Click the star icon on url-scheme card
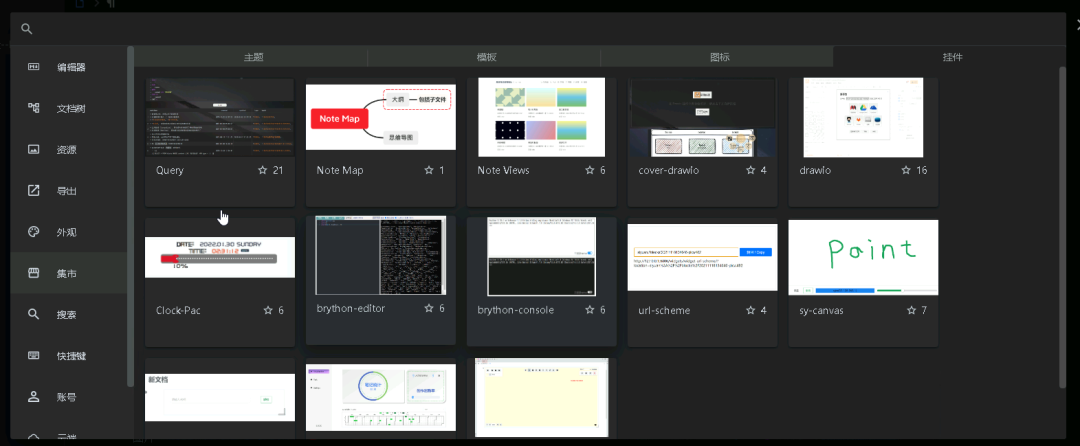This screenshot has width=1080, height=446. (x=751, y=310)
